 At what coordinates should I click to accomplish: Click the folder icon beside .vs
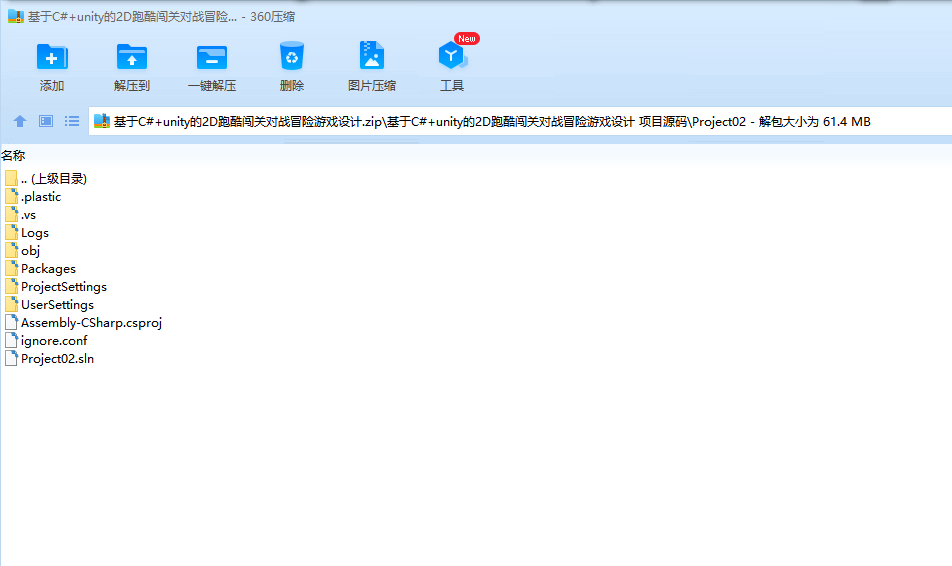click(x=11, y=214)
